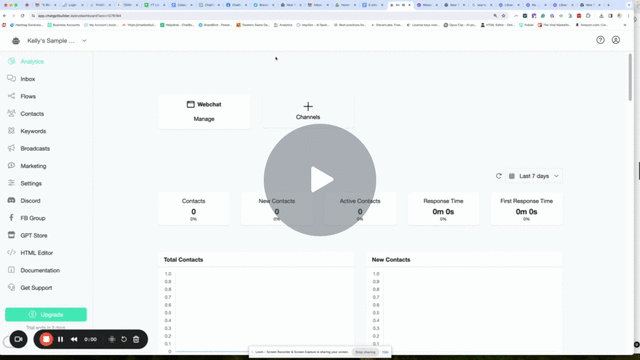The image size is (640, 360).
Task: Open the tab search dropdown at tab strip end
Action: pyautogui.click(x=629, y=5)
